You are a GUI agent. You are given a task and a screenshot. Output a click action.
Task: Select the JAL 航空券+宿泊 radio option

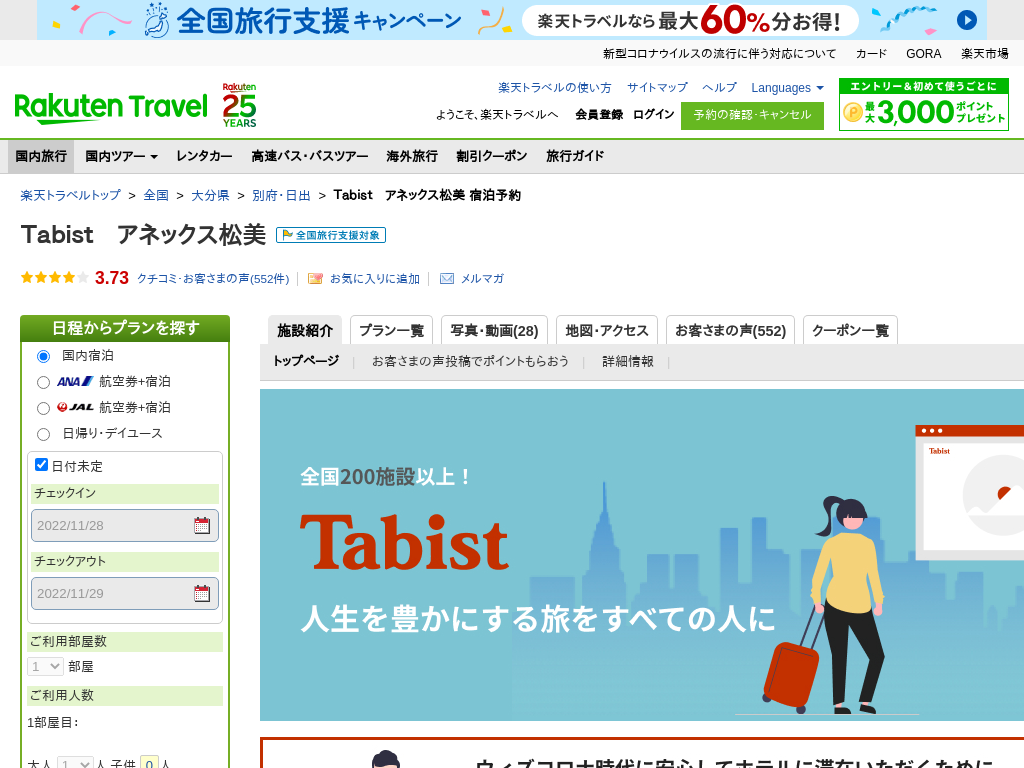tap(43, 408)
